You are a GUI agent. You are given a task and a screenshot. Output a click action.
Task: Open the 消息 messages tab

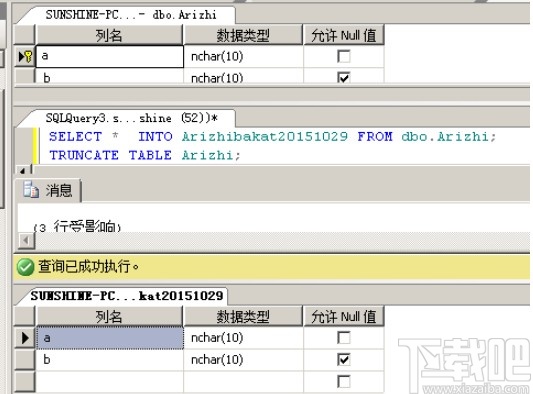pos(48,190)
